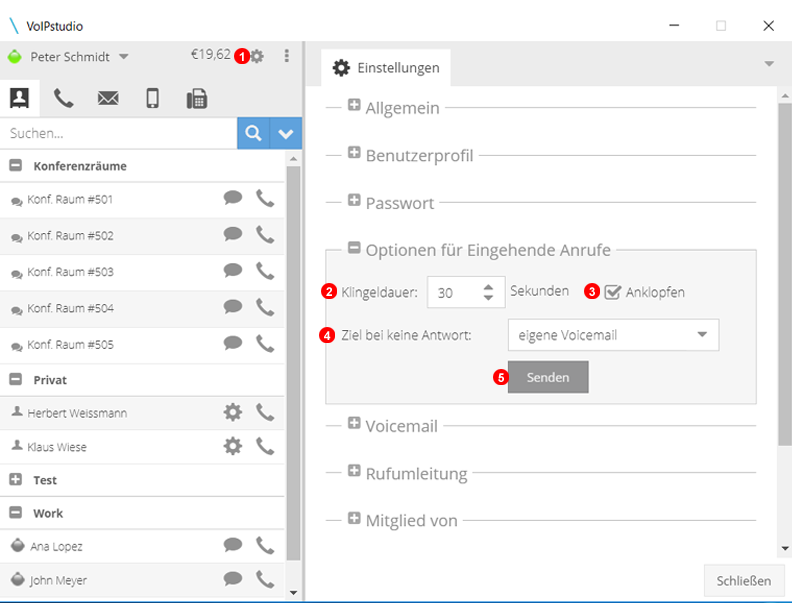Viewport: 792px width, 612px height.
Task: Call Konf. Raum #503
Action: click(x=265, y=271)
